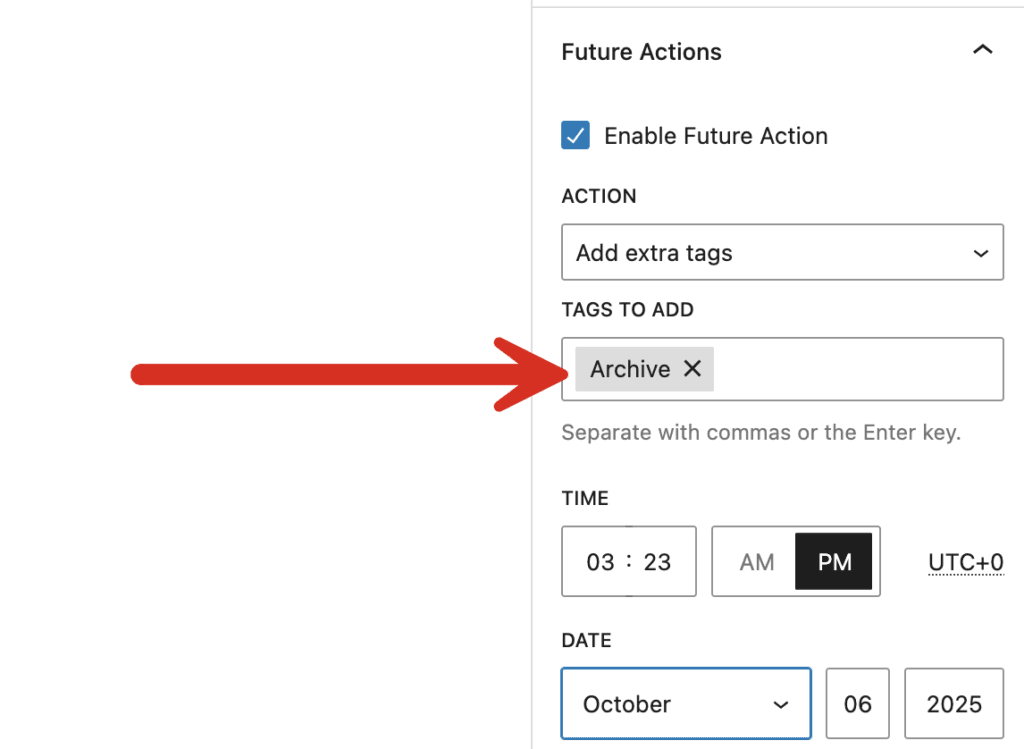The height and width of the screenshot is (749, 1024).
Task: Click the Enable Future Action label
Action: click(715, 135)
